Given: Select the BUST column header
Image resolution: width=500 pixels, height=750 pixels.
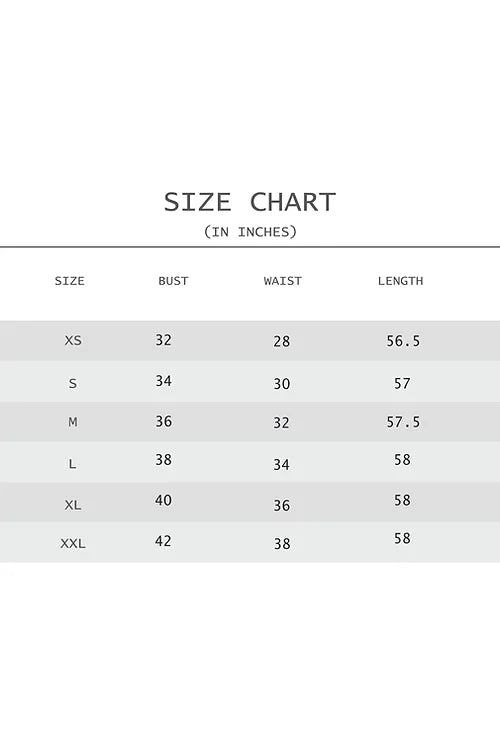Looking at the screenshot, I should click(x=173, y=281).
